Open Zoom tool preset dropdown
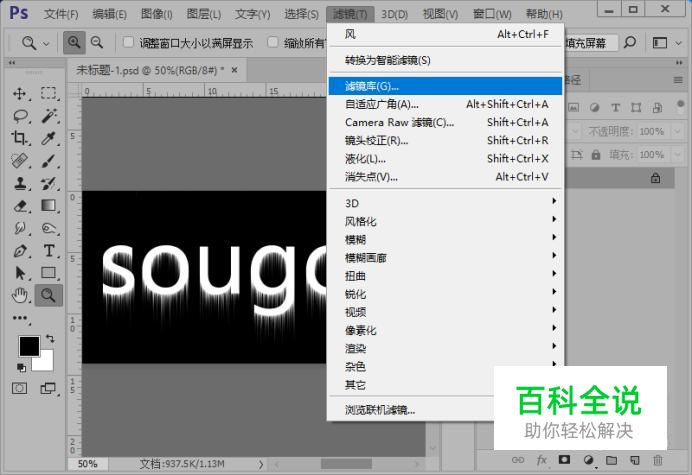 (x=46, y=43)
